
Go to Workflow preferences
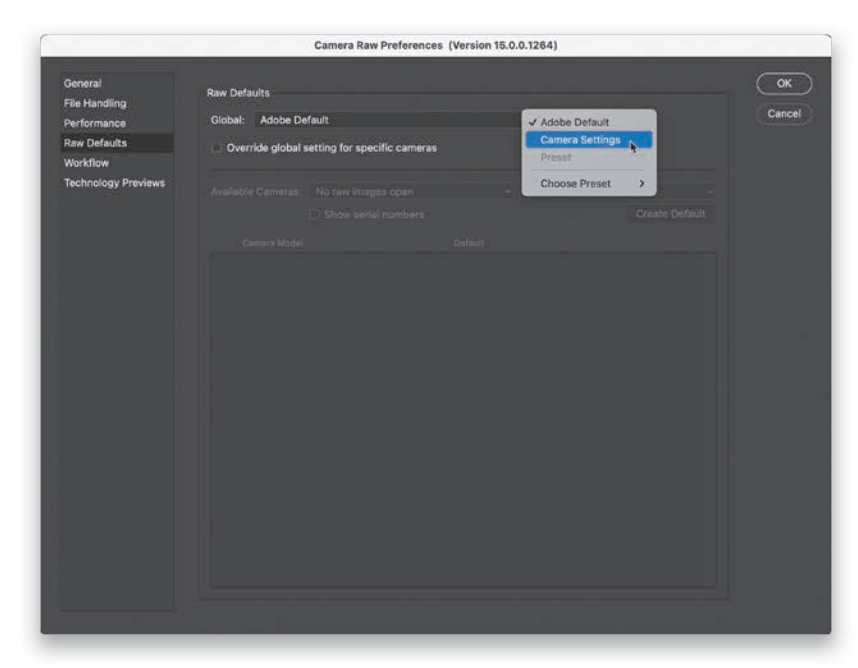[87, 162]
